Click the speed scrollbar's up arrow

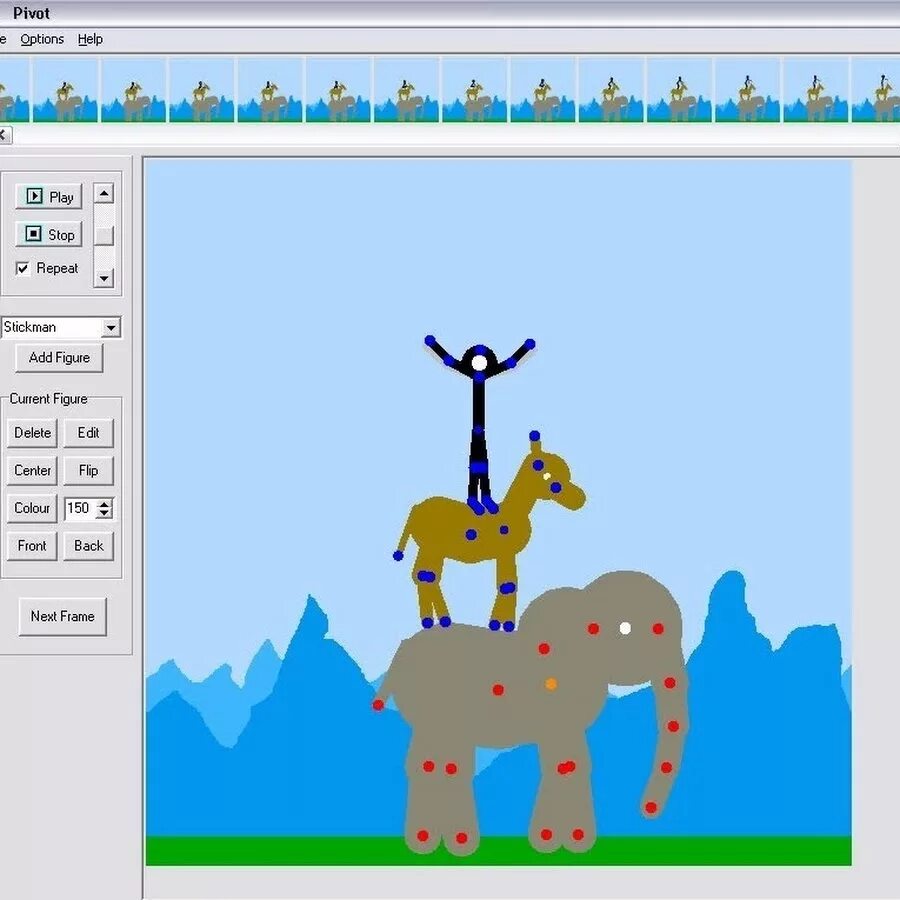(x=103, y=193)
